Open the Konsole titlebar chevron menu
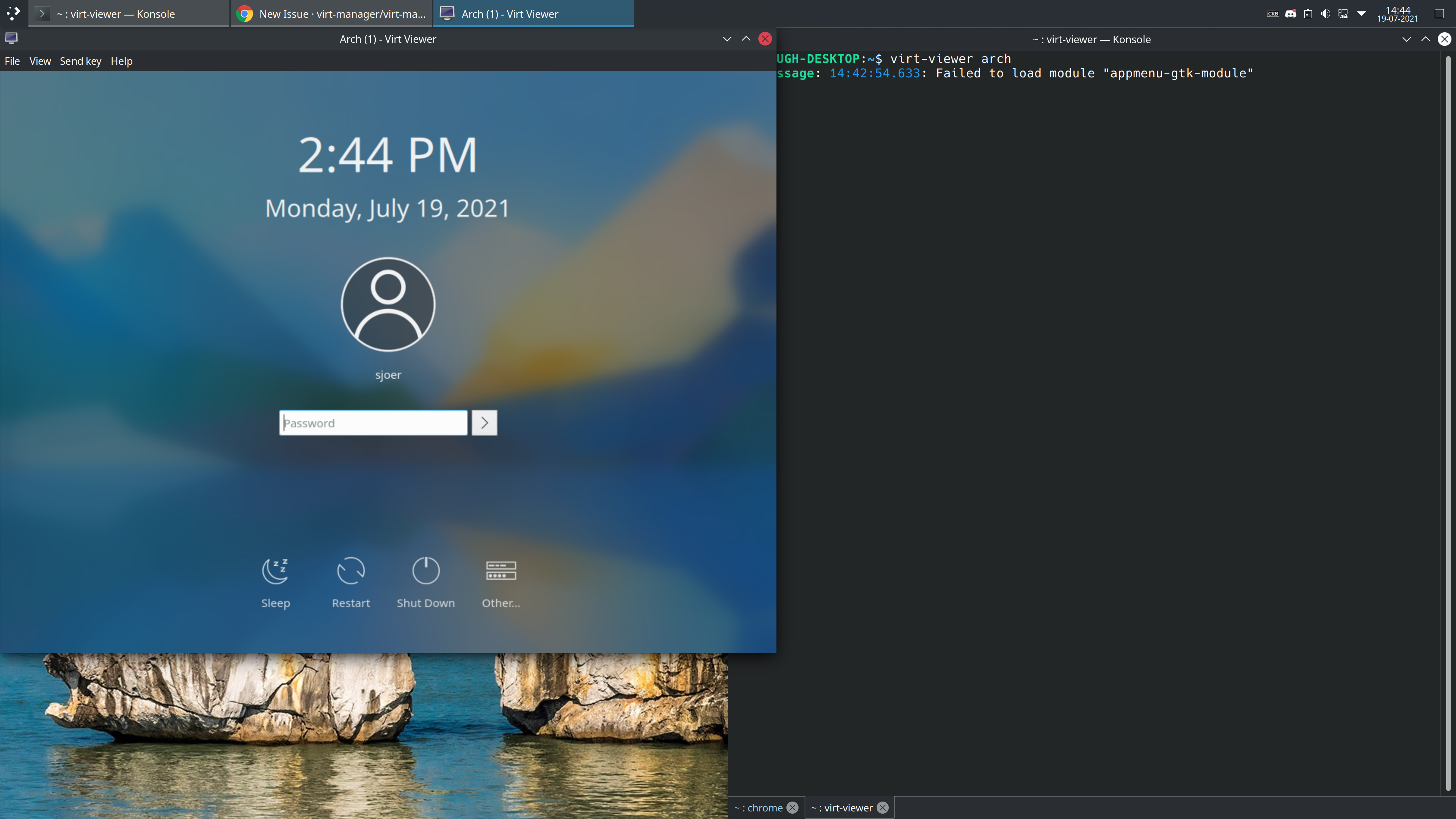 point(1406,39)
